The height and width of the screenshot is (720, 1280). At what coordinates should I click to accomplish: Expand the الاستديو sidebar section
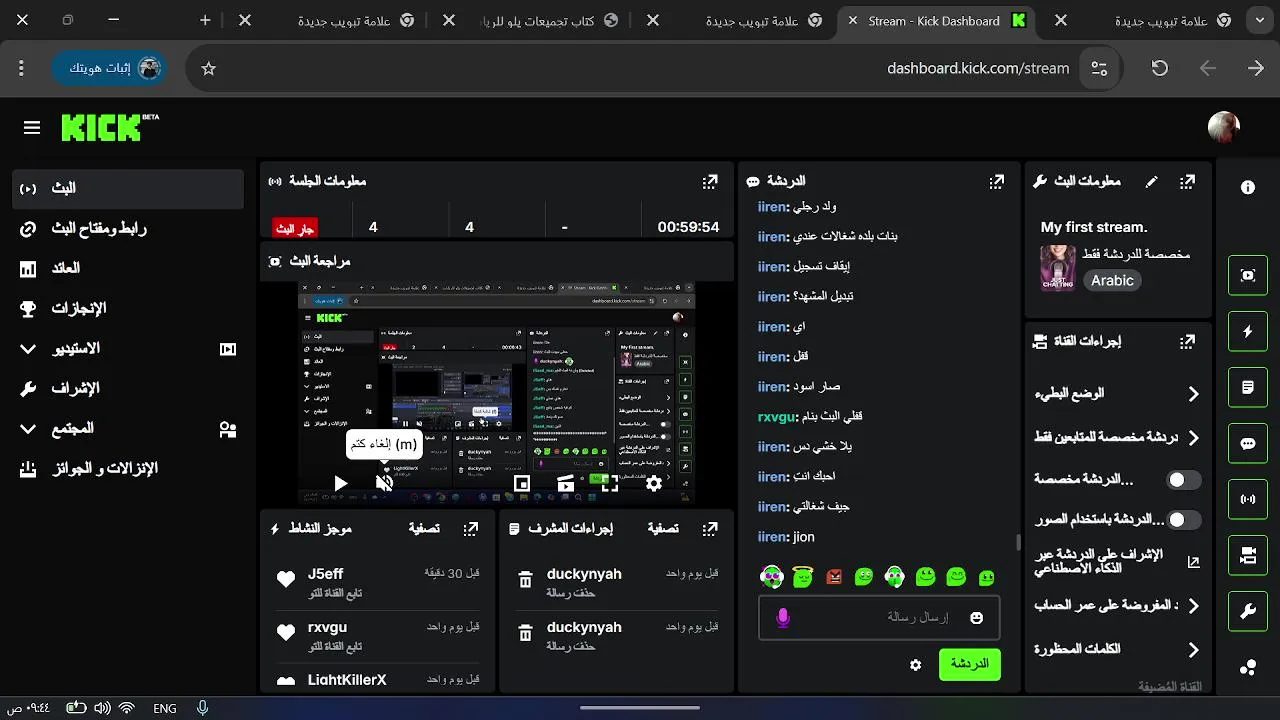pos(128,348)
